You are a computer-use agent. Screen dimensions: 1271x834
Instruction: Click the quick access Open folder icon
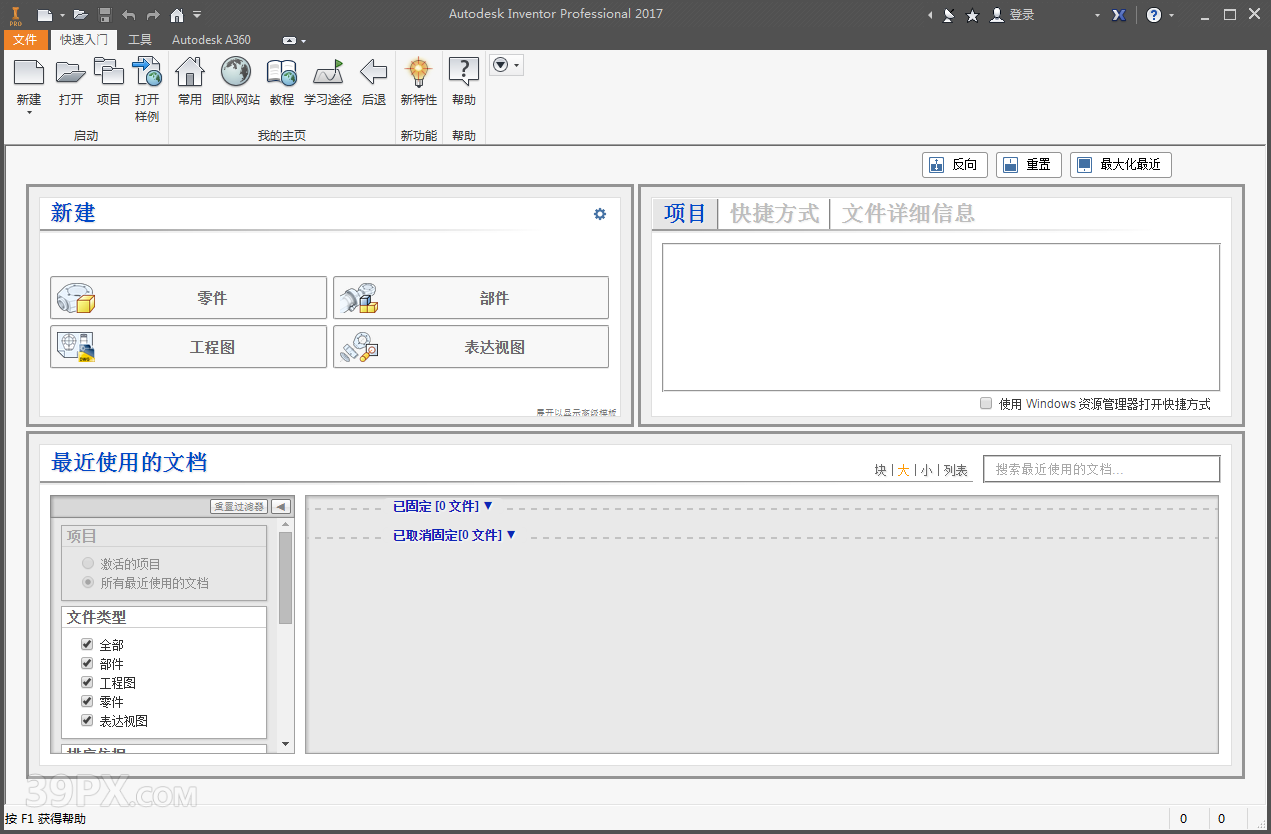[81, 14]
